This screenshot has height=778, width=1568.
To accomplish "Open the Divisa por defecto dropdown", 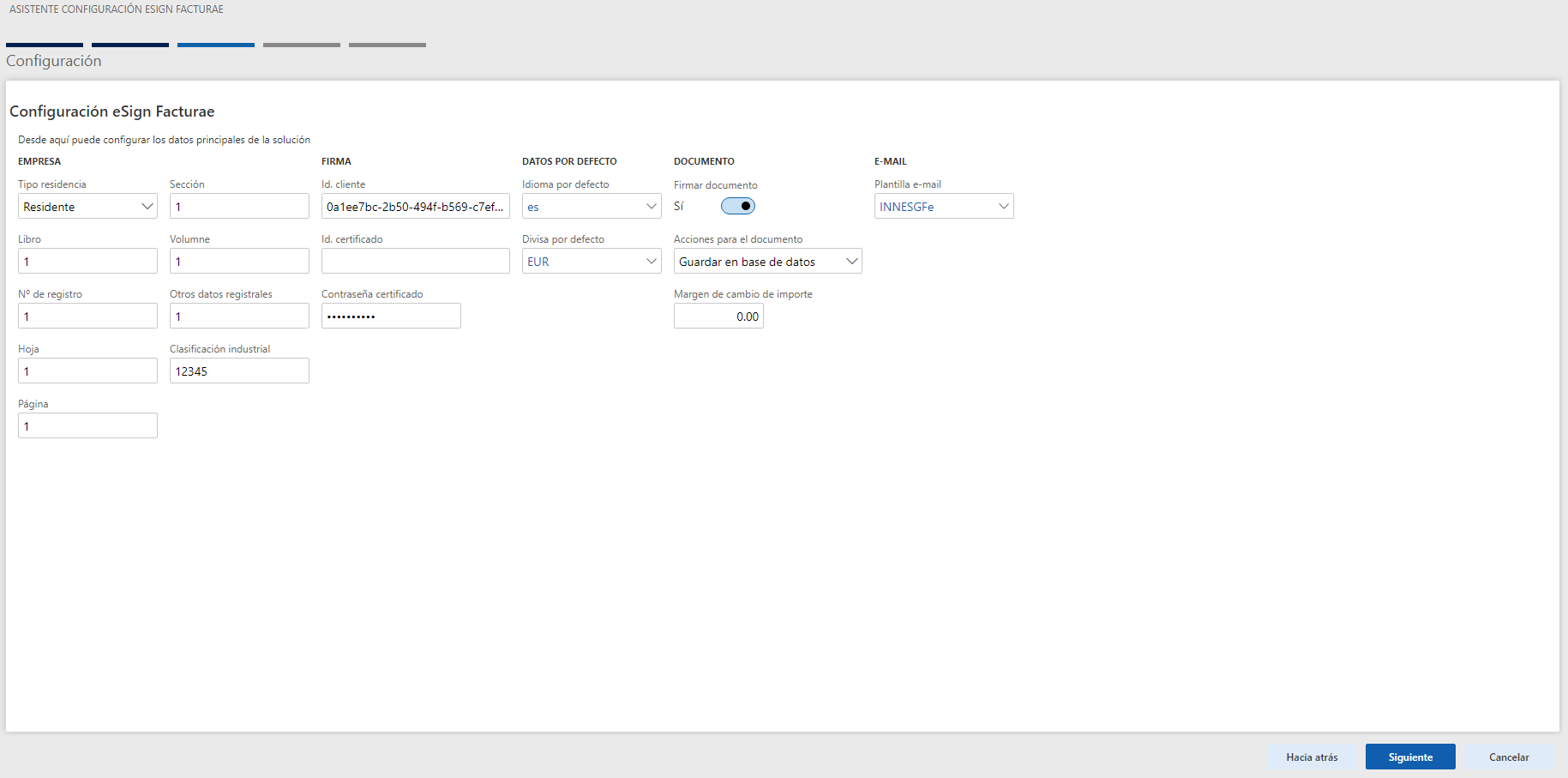I will [x=592, y=261].
